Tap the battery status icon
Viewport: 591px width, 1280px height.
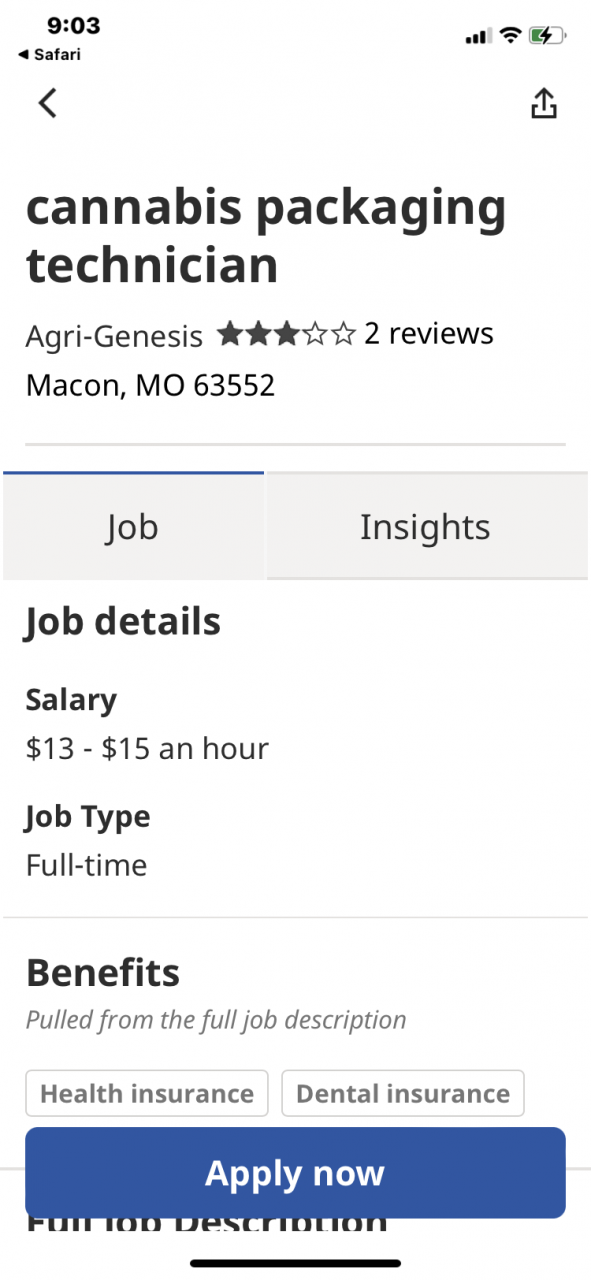click(x=548, y=36)
